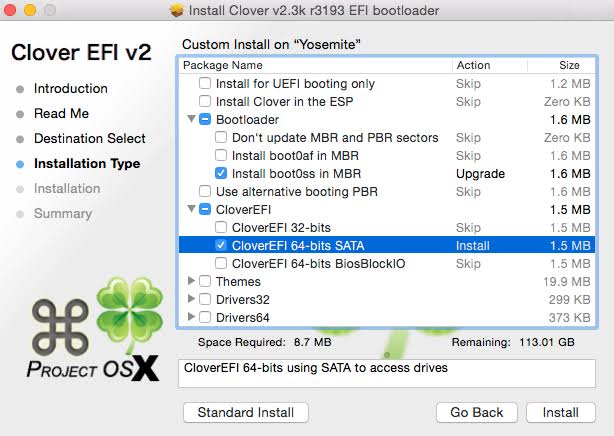
Task: Select the Drivers64 row label
Action: (243, 318)
